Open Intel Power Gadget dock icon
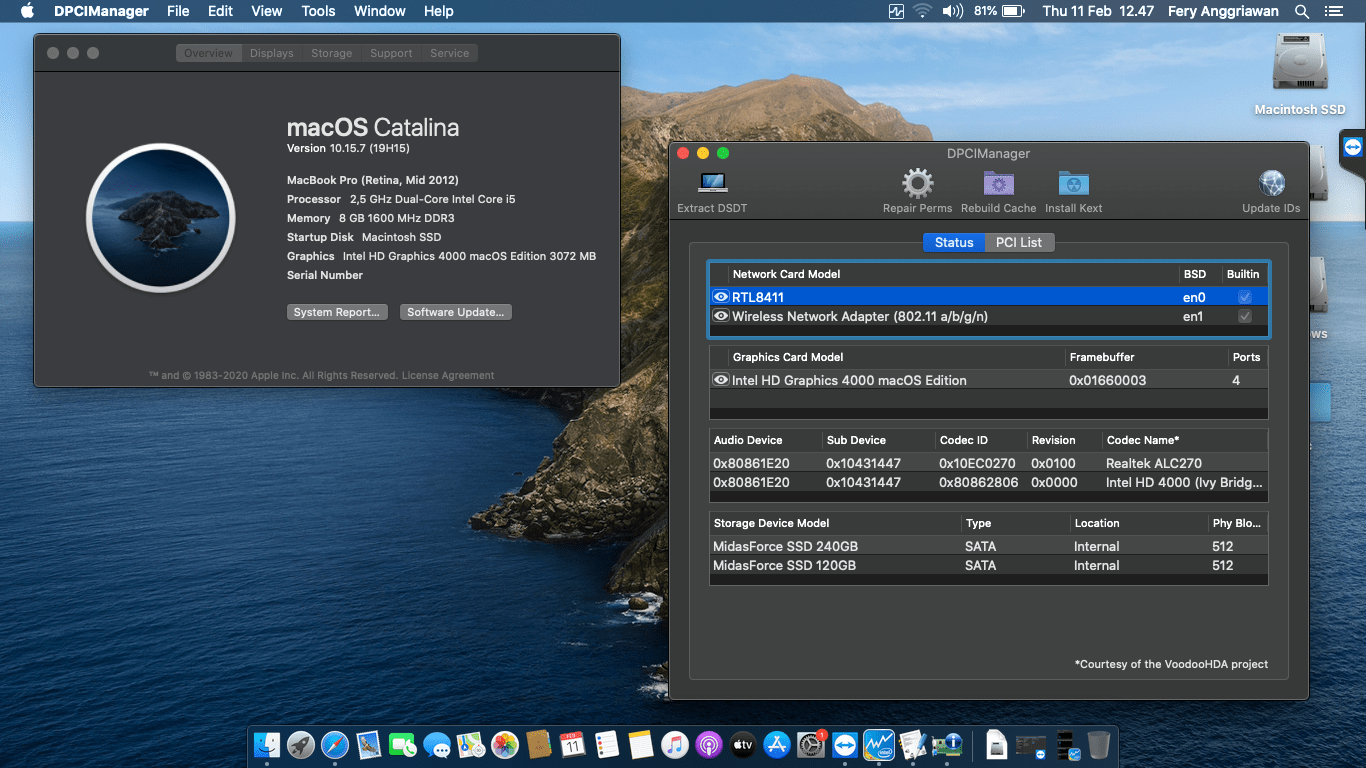 point(878,744)
